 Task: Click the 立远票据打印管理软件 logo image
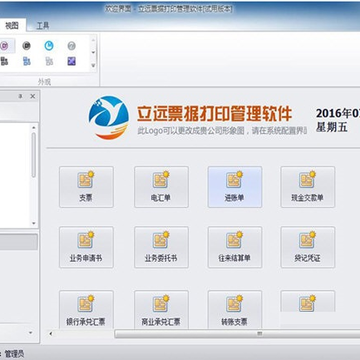pyautogui.click(x=109, y=117)
